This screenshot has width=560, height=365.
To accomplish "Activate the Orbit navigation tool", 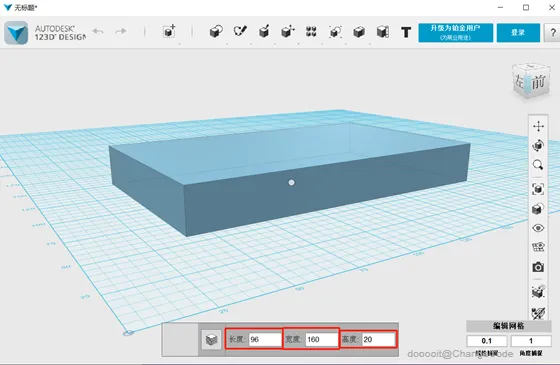I will (x=538, y=145).
